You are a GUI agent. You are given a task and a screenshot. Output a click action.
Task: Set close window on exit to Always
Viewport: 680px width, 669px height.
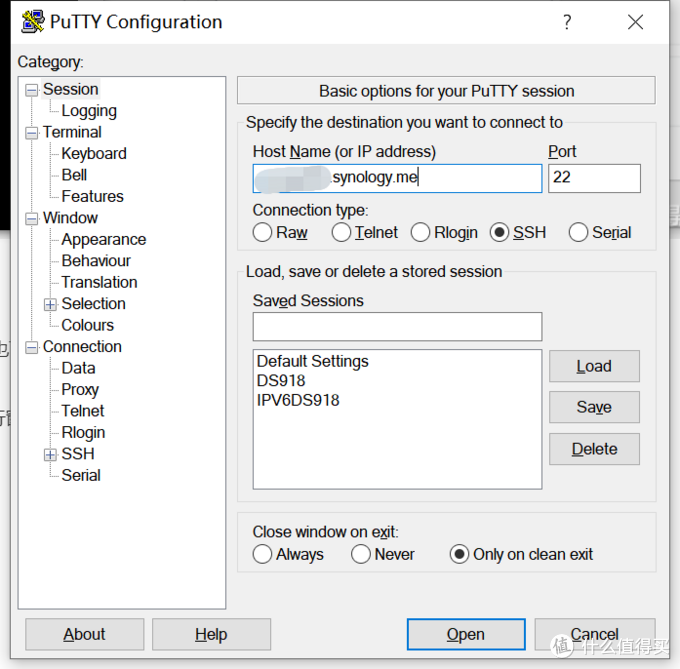[262, 554]
